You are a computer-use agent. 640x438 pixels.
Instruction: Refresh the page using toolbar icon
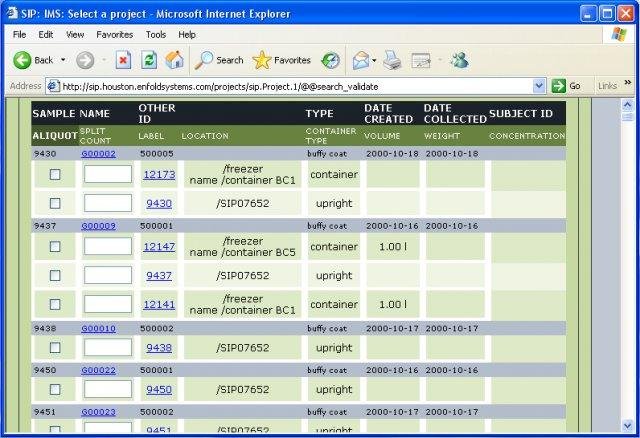tap(149, 60)
